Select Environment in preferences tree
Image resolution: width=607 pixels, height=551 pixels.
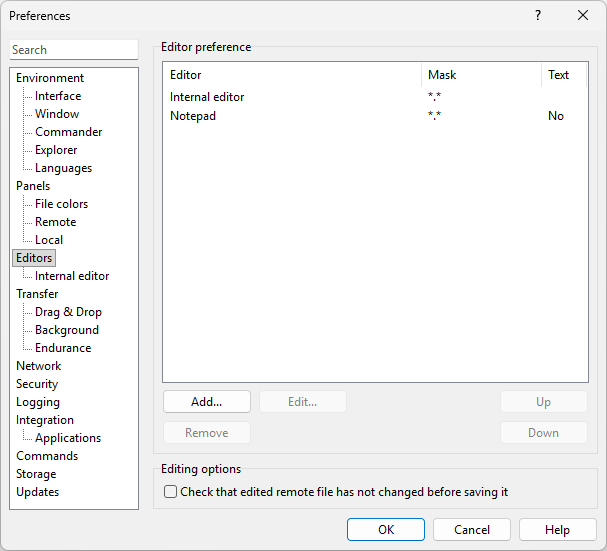(x=50, y=78)
